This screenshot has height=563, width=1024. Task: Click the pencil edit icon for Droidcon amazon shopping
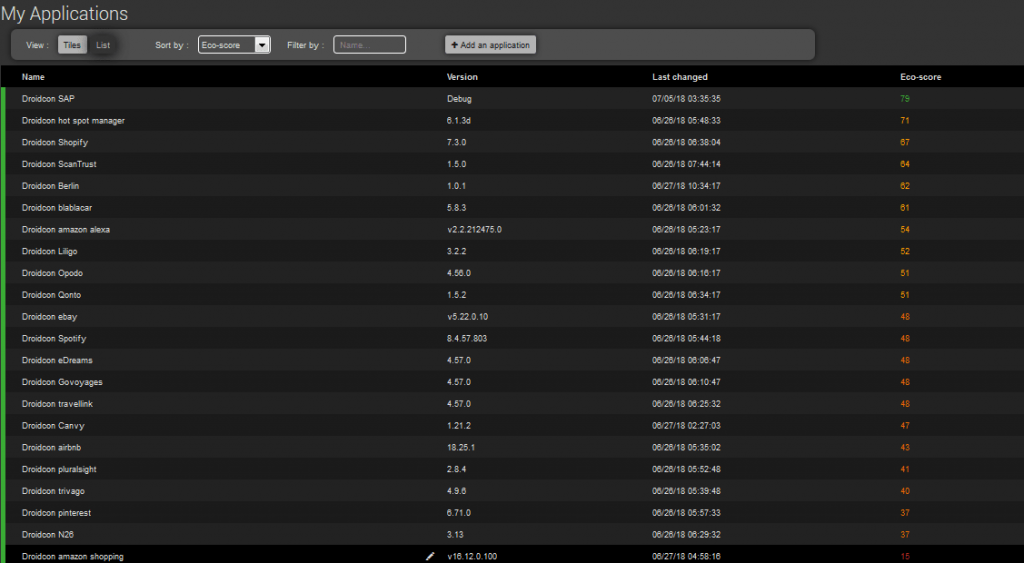pos(430,556)
